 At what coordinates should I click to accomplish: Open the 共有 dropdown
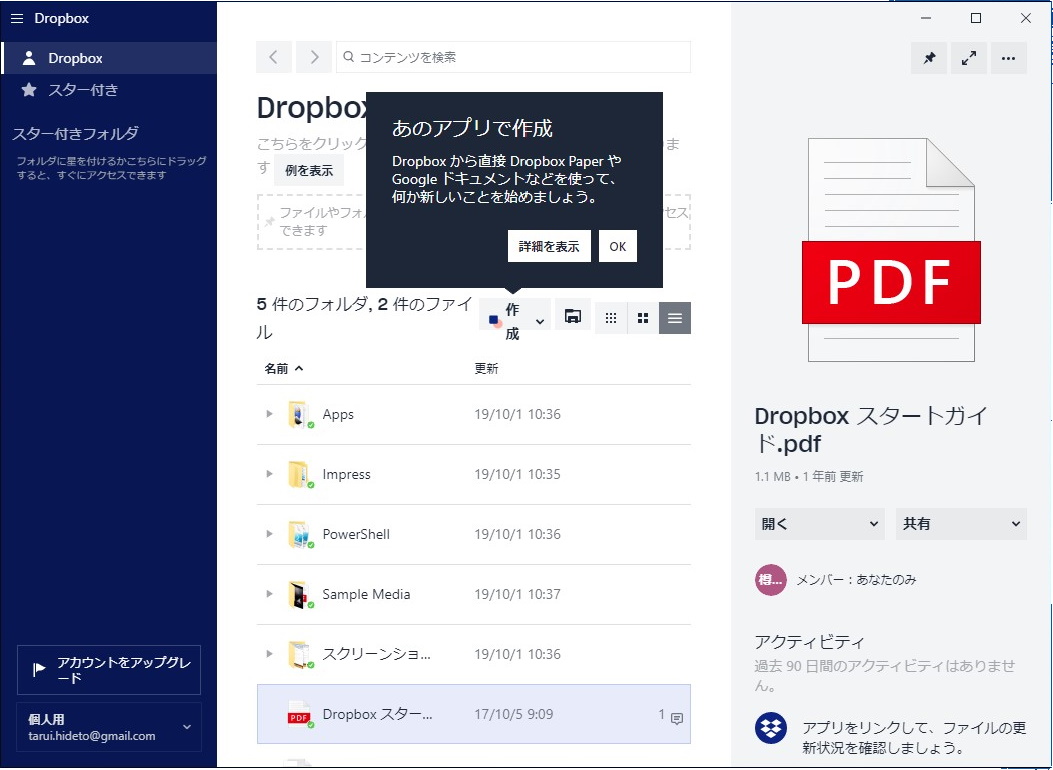[x=960, y=523]
